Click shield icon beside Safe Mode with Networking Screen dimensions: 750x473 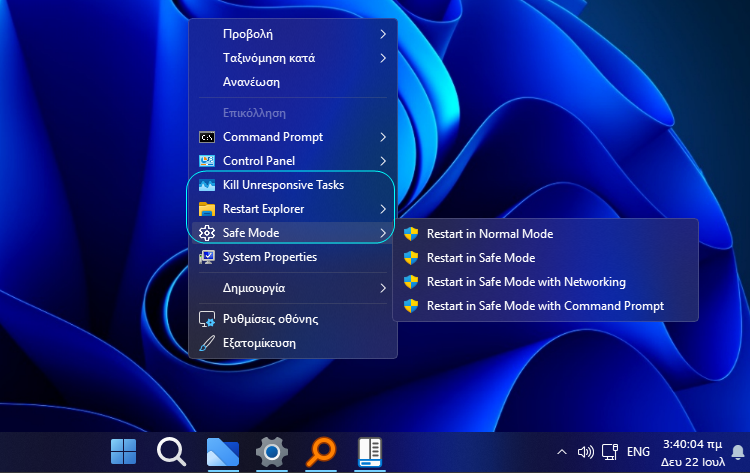(411, 282)
